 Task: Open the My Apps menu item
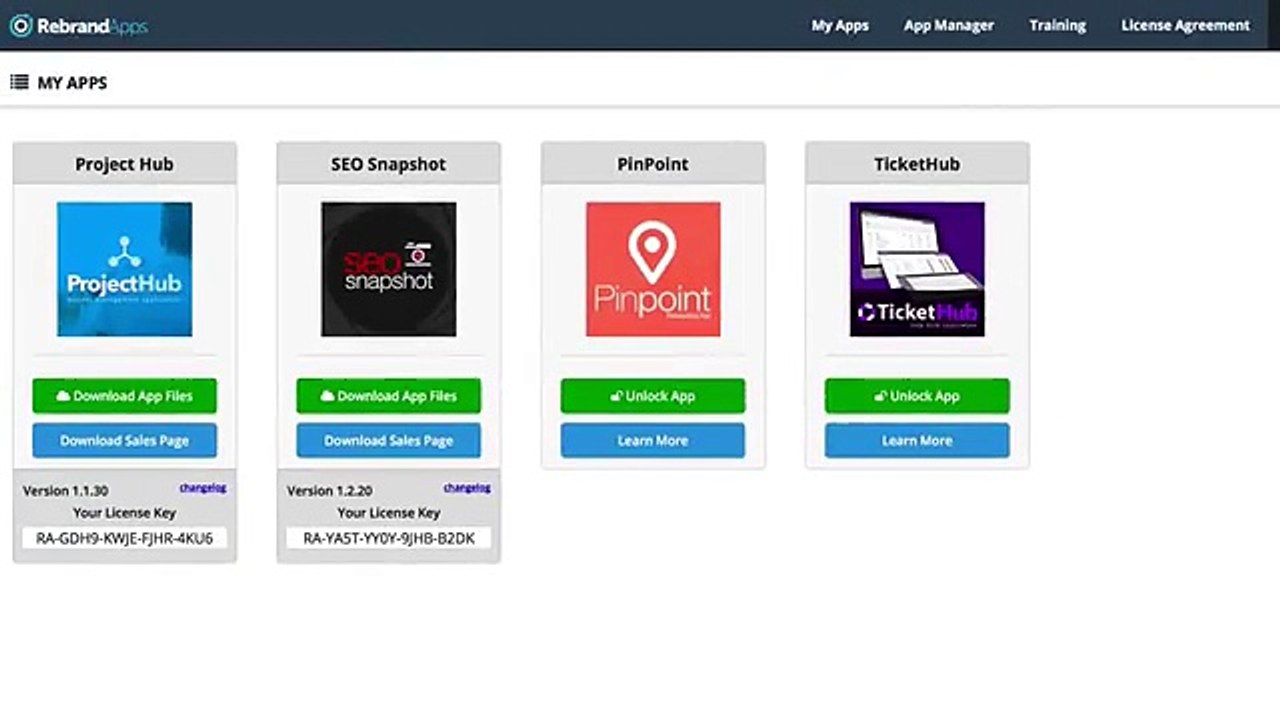pos(840,26)
